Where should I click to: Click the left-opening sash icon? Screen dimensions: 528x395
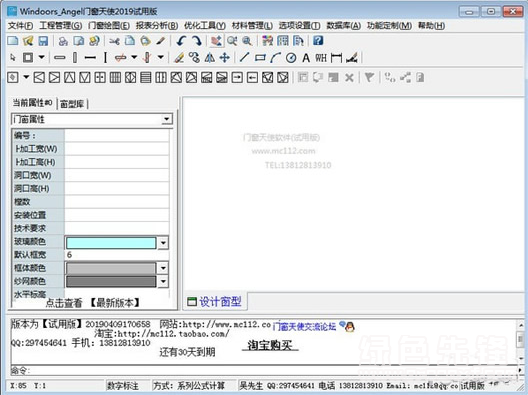[39, 78]
